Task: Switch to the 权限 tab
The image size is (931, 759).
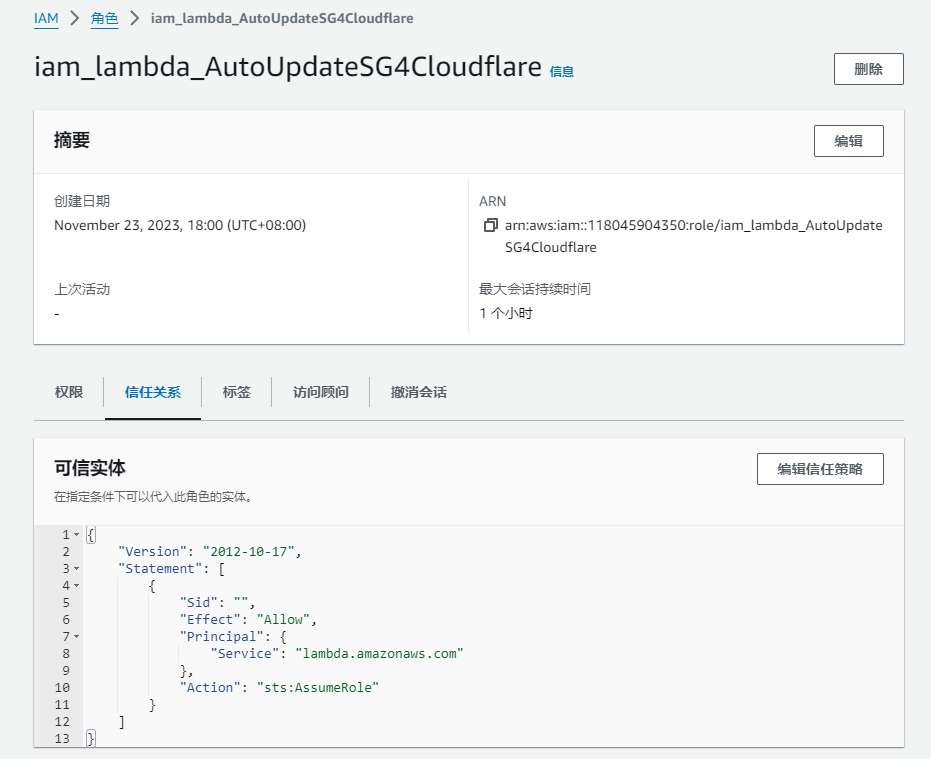Action: (x=69, y=392)
